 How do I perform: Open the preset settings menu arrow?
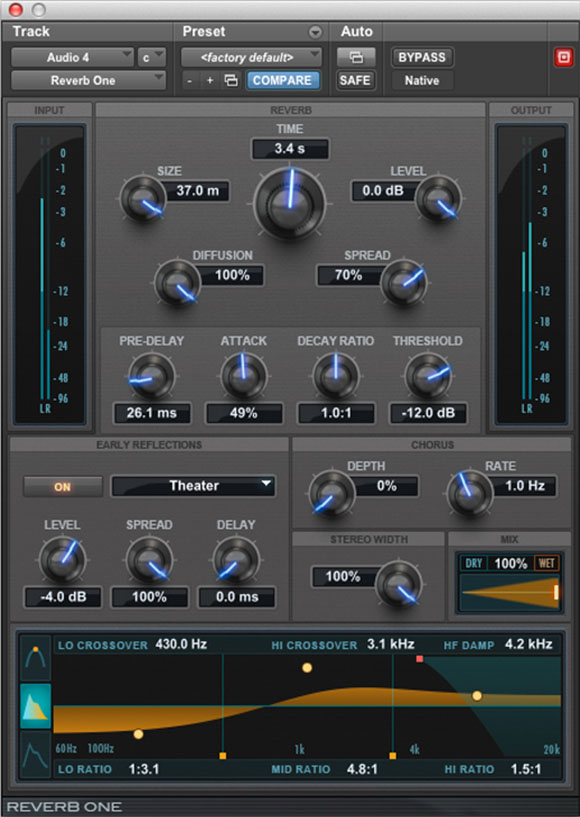point(315,32)
